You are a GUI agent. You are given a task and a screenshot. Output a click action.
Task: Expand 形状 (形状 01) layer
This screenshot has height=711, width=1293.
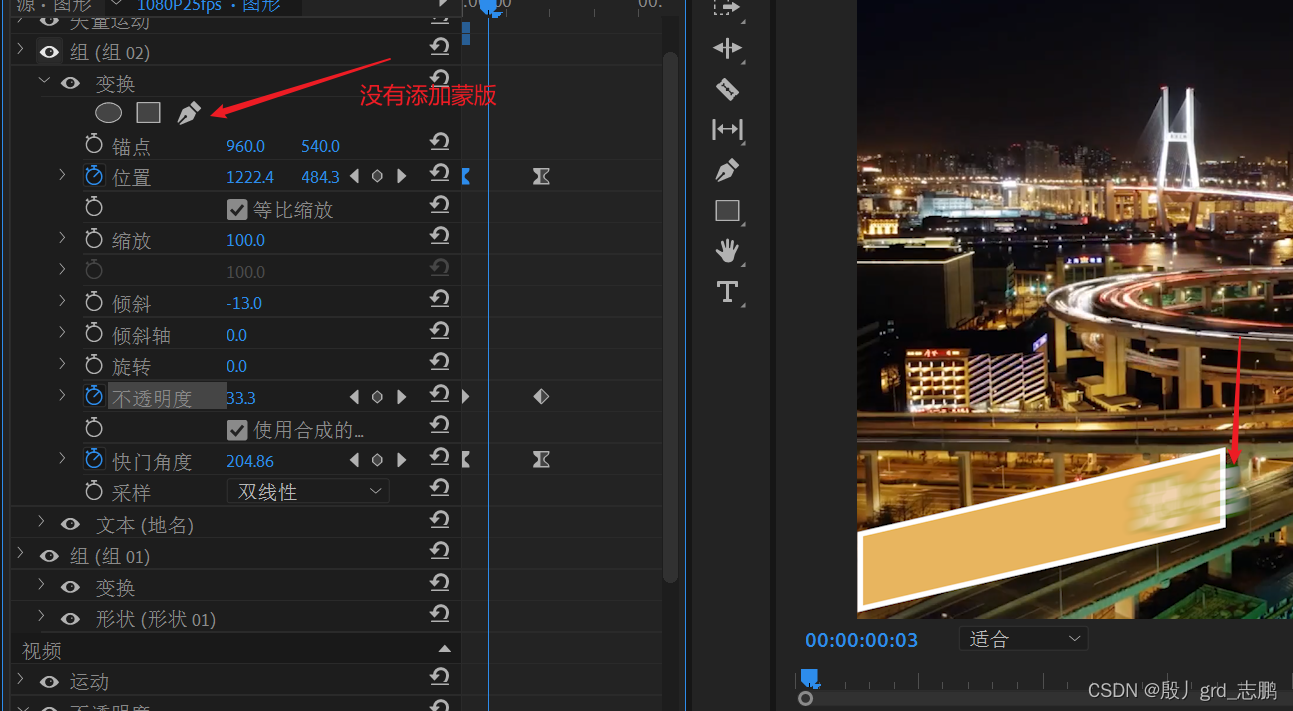(x=41, y=617)
